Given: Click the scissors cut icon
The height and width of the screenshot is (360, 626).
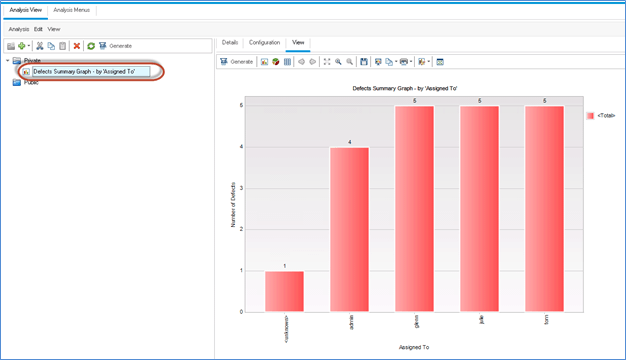Looking at the screenshot, I should pyautogui.click(x=40, y=46).
